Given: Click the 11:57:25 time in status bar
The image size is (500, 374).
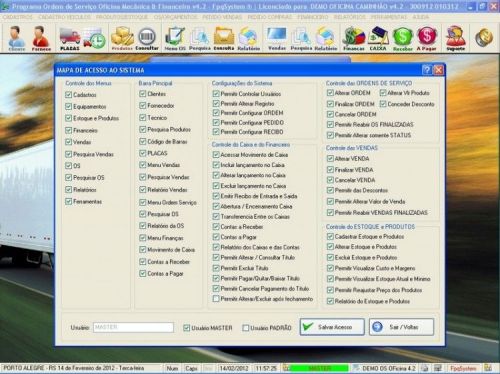Looking at the screenshot, I should (266, 368).
